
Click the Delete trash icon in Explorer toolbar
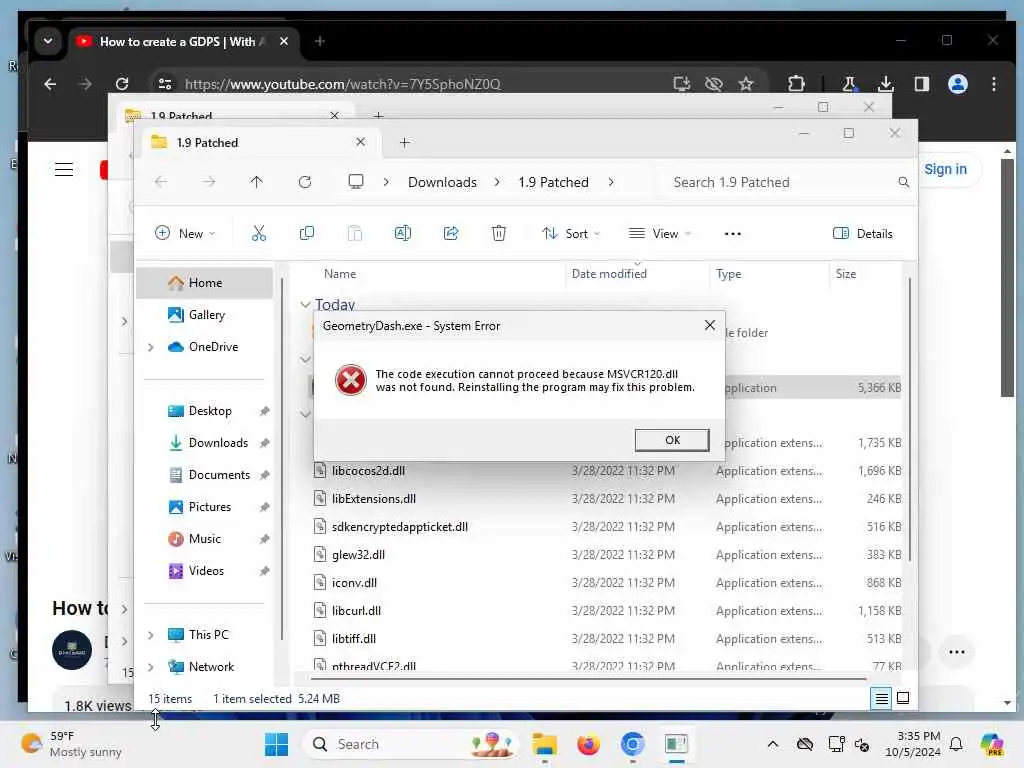pyautogui.click(x=498, y=233)
